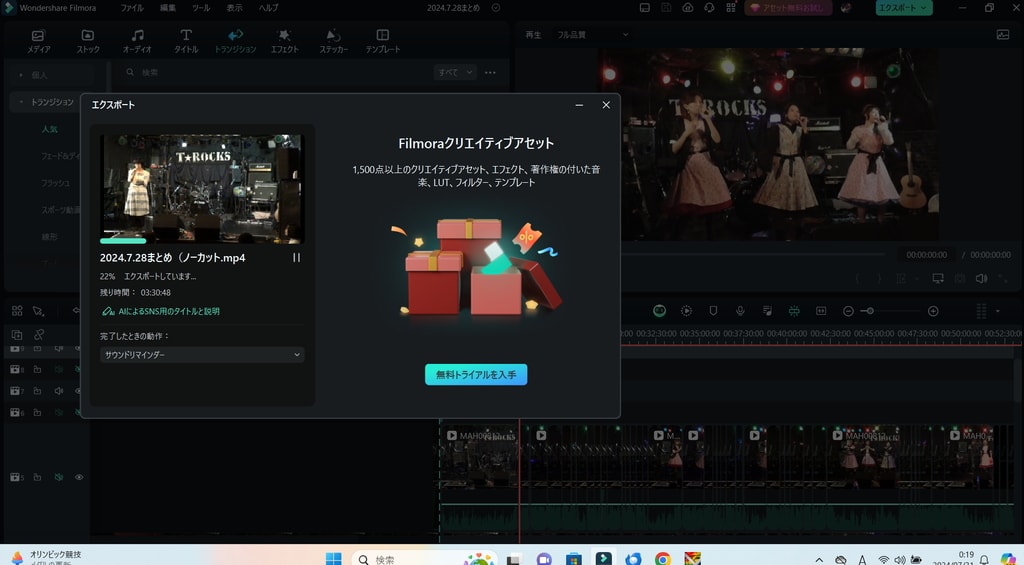
Task: Hide video track 5 with the eye icon
Action: coord(79,477)
